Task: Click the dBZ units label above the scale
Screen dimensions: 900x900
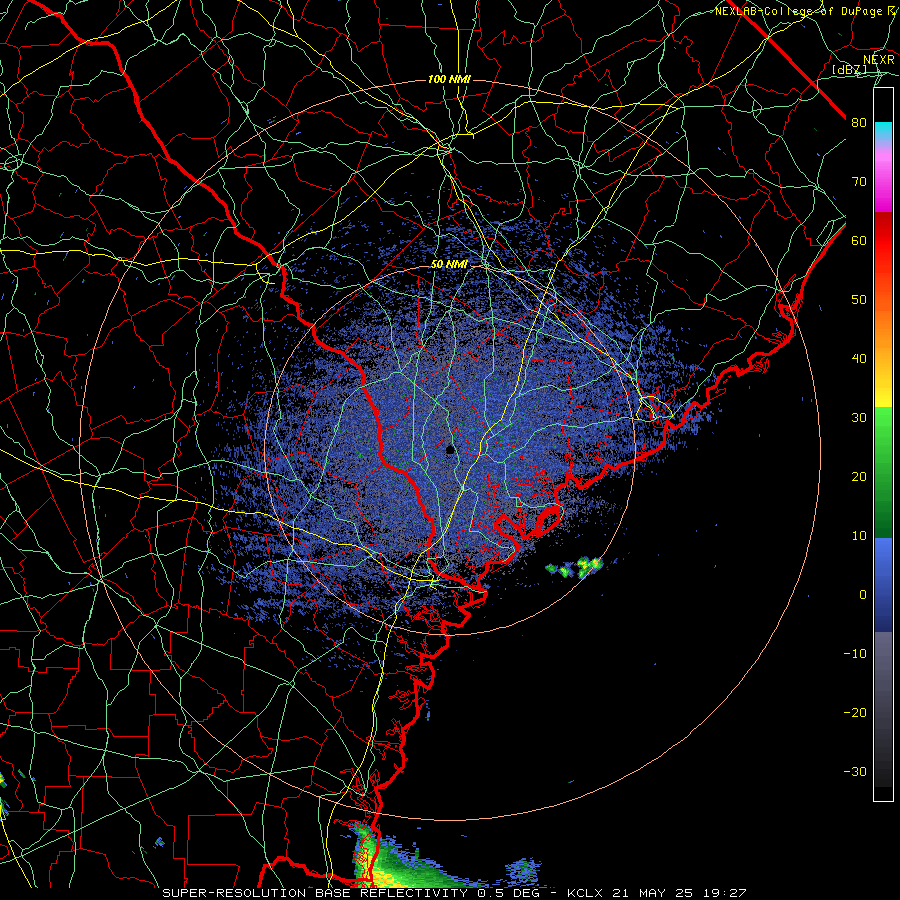Action: click(849, 70)
